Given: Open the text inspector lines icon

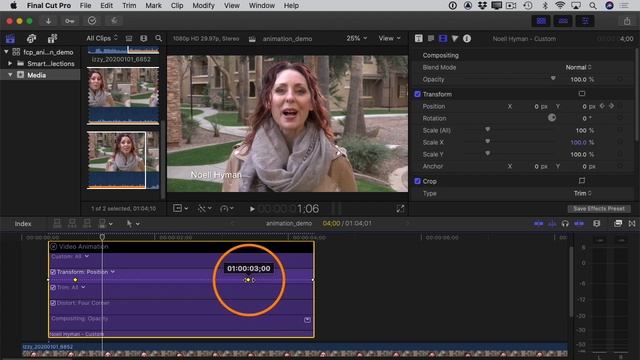Looking at the screenshot, I should pos(431,38).
